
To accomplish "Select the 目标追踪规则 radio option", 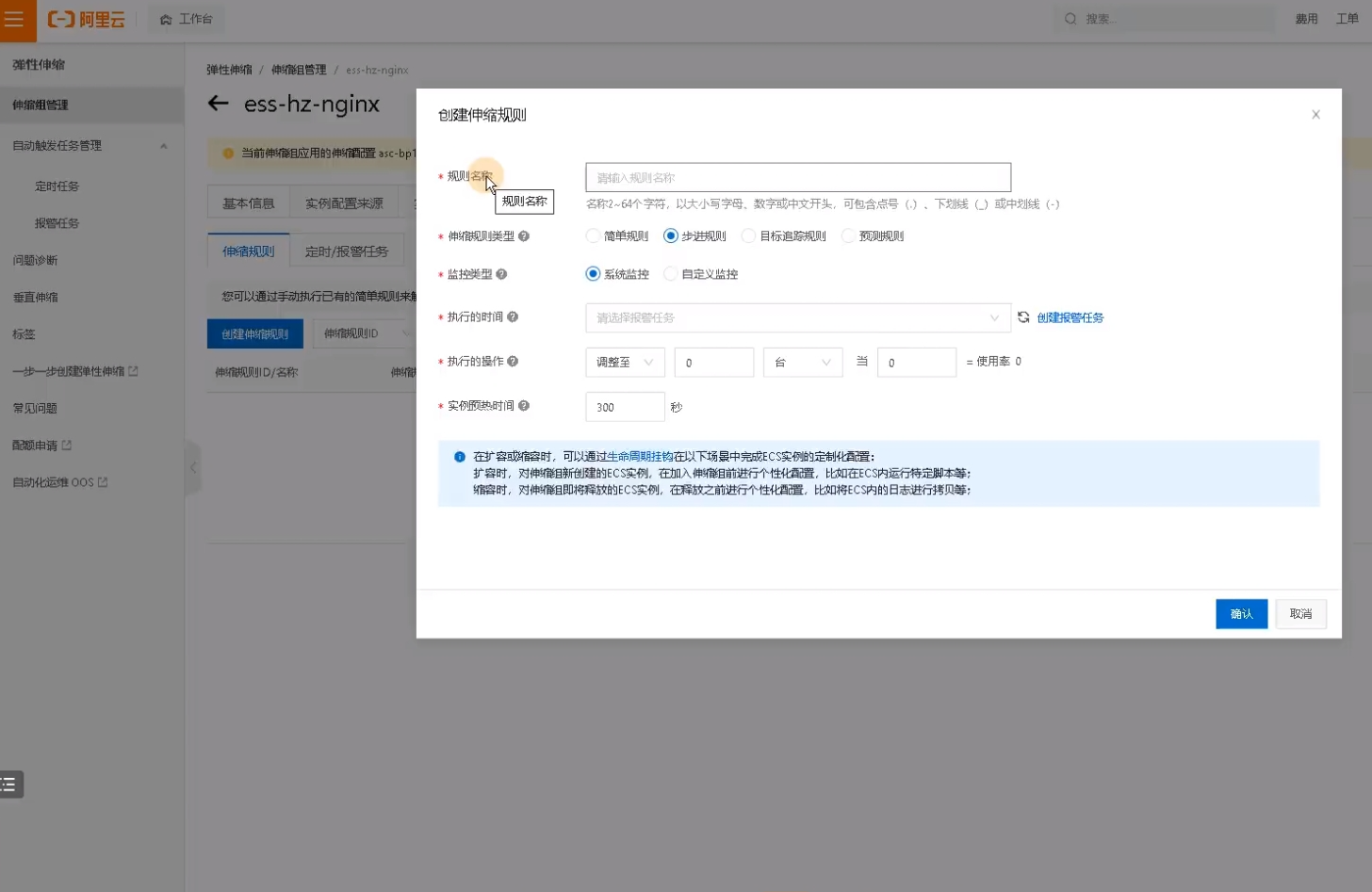I will coord(749,236).
